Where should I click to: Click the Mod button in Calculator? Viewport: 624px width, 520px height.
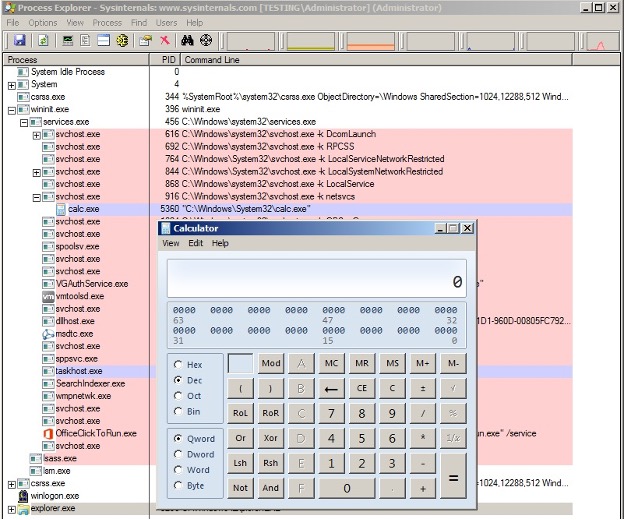point(271,363)
